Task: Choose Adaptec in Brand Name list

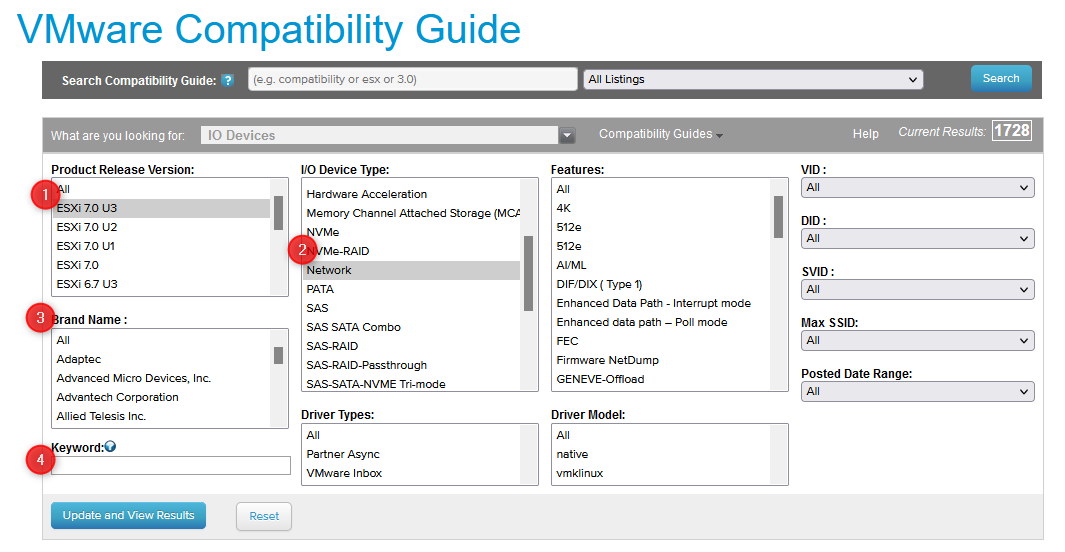Action: point(79,359)
